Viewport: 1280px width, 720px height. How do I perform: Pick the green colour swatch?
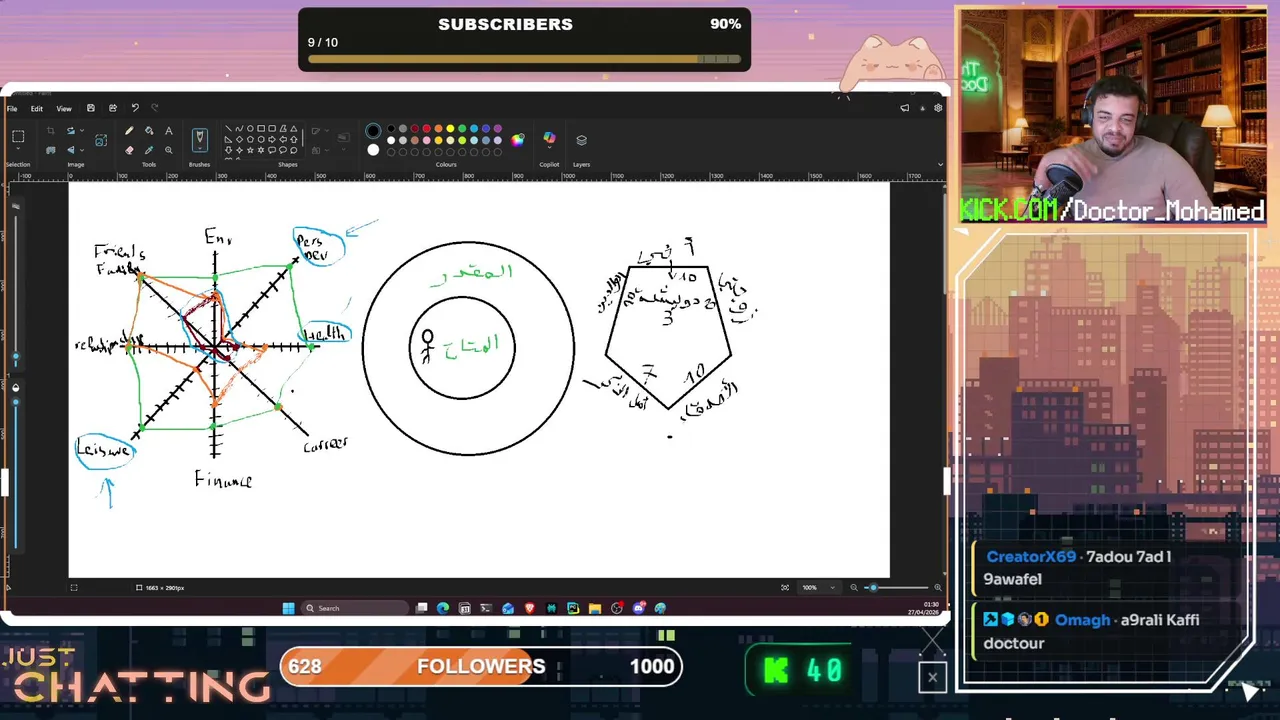click(x=462, y=128)
